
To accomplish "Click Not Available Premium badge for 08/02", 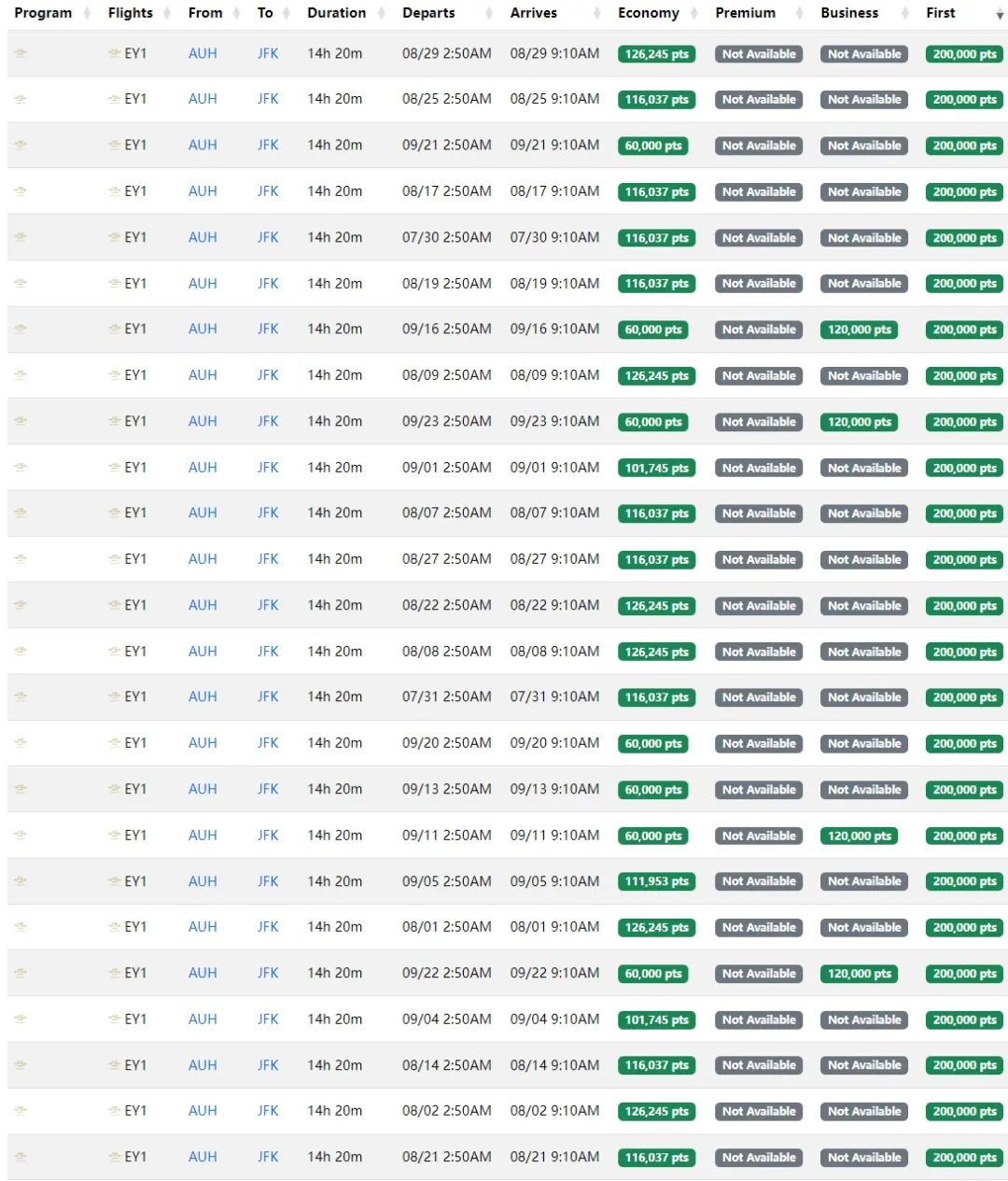I will [759, 1111].
